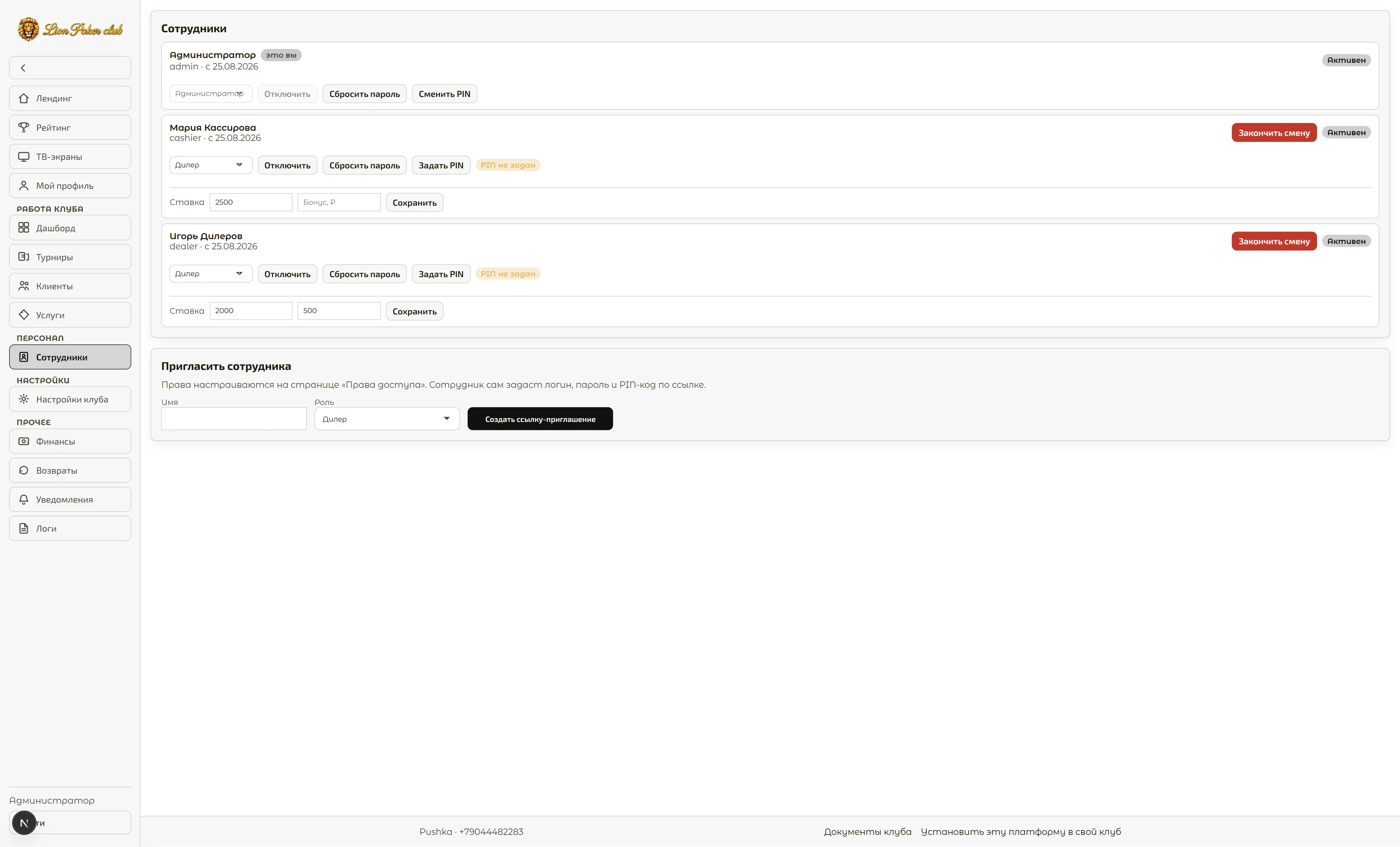1400x847 pixels.
Task: Click the Услуги diamond icon
Action: point(24,315)
